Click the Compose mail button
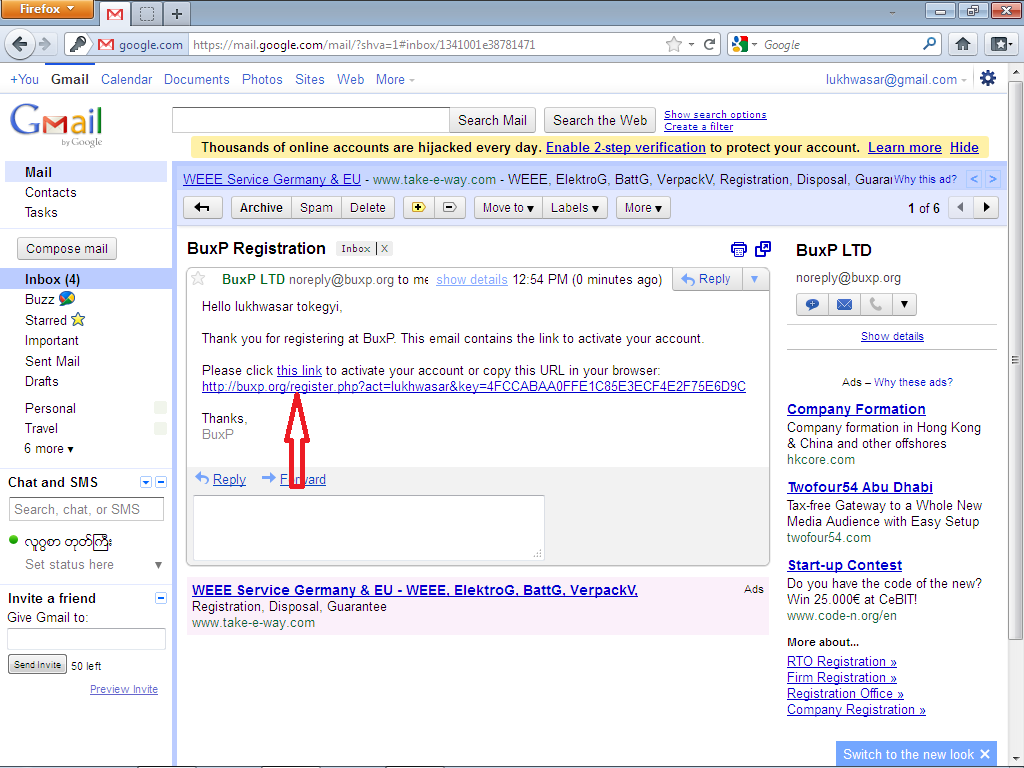 click(x=67, y=249)
